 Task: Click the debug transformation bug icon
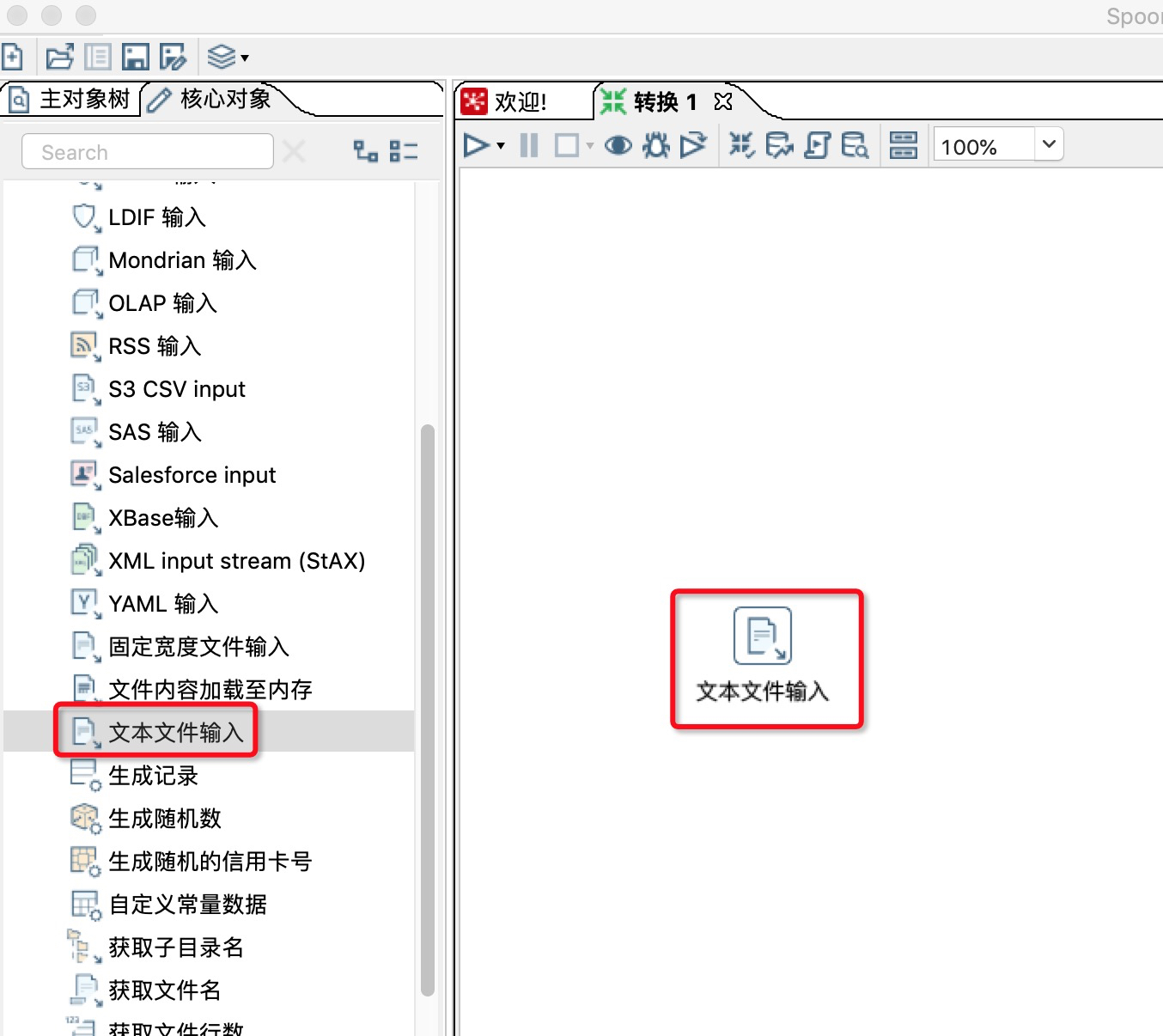coord(656,145)
